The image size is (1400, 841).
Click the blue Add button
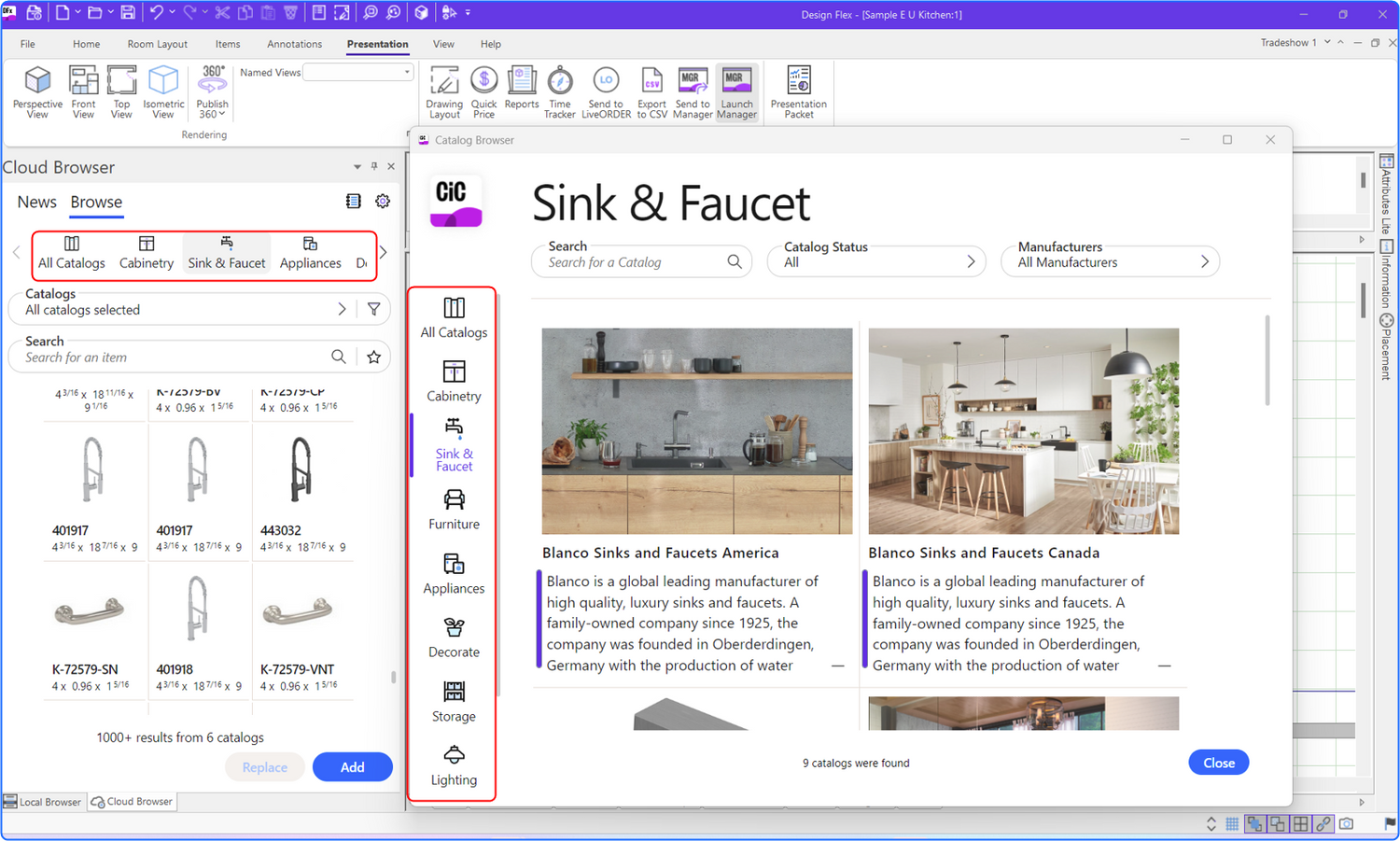pyautogui.click(x=352, y=767)
